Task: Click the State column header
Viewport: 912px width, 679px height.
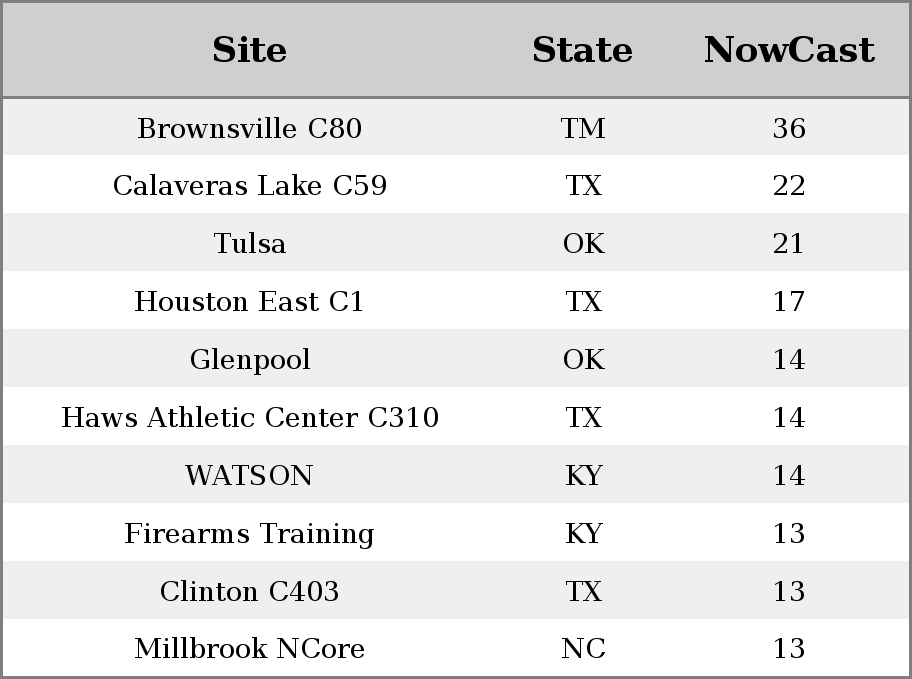Action: [582, 50]
